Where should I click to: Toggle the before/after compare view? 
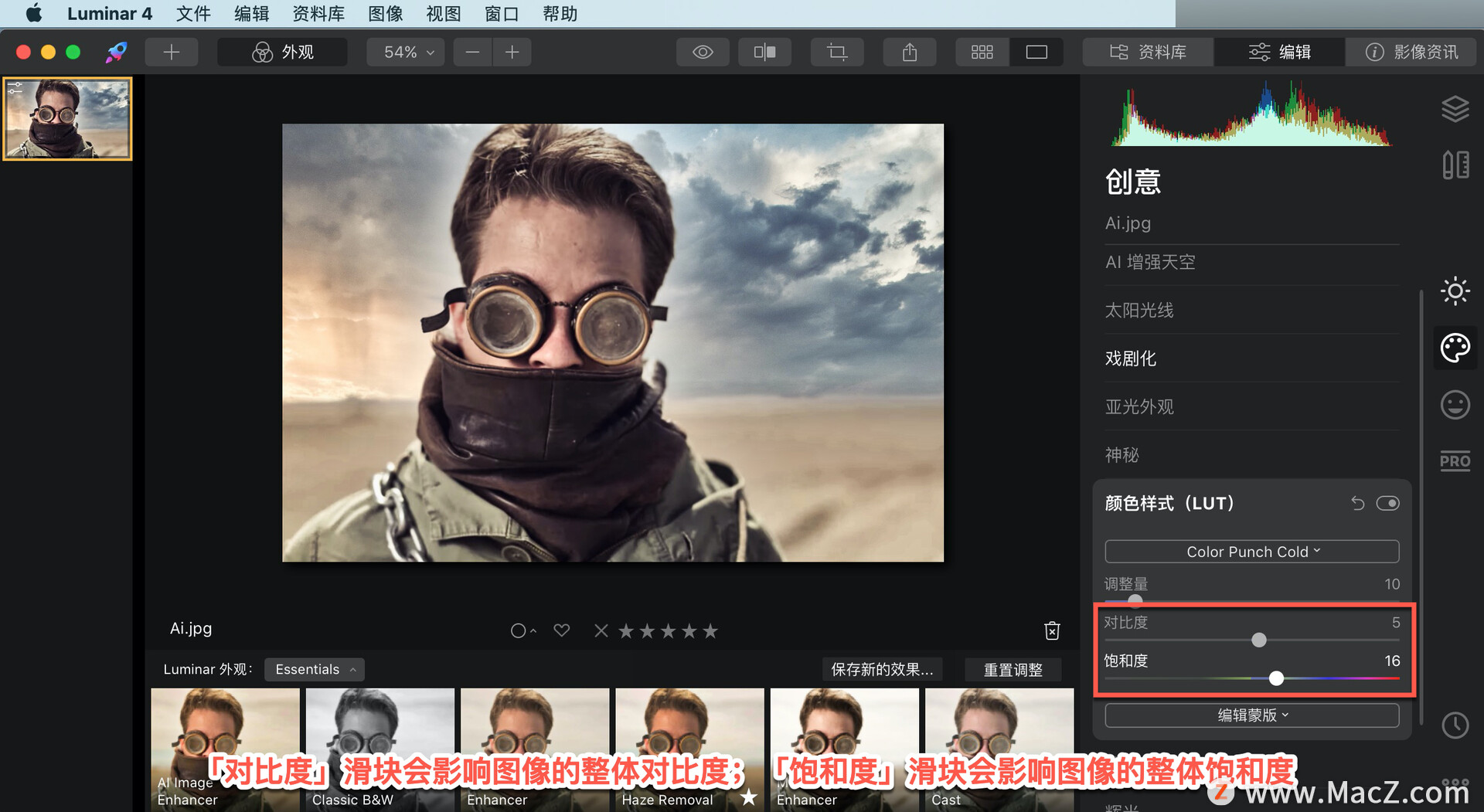[764, 52]
